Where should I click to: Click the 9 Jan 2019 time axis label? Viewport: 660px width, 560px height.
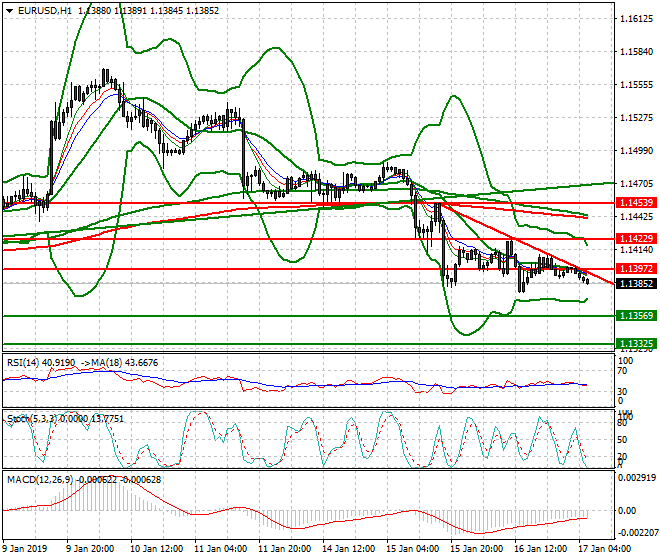[27, 549]
